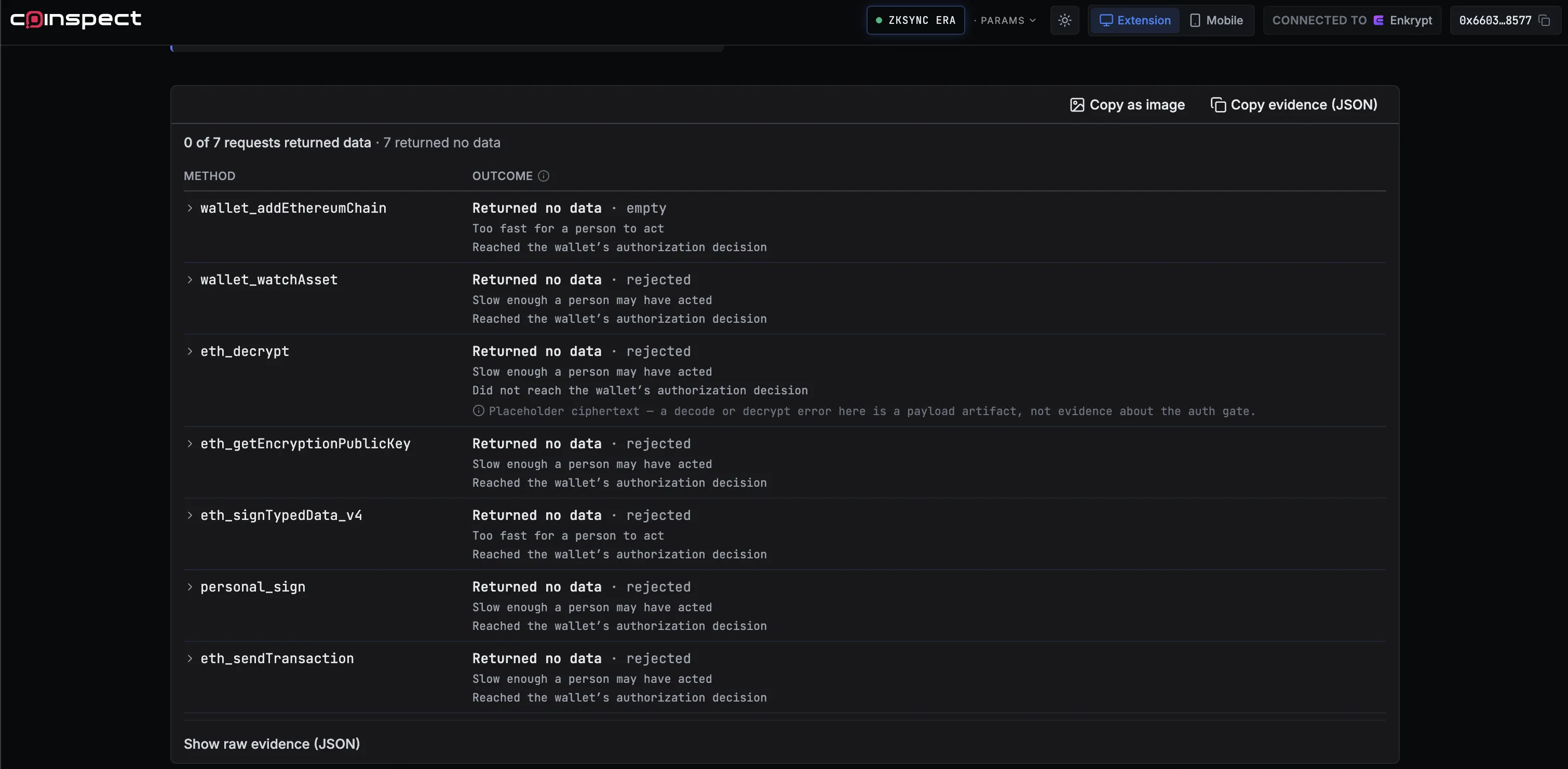Screen dimensions: 1568x769
Task: Switch to the Mobile tab
Action: [x=1216, y=20]
